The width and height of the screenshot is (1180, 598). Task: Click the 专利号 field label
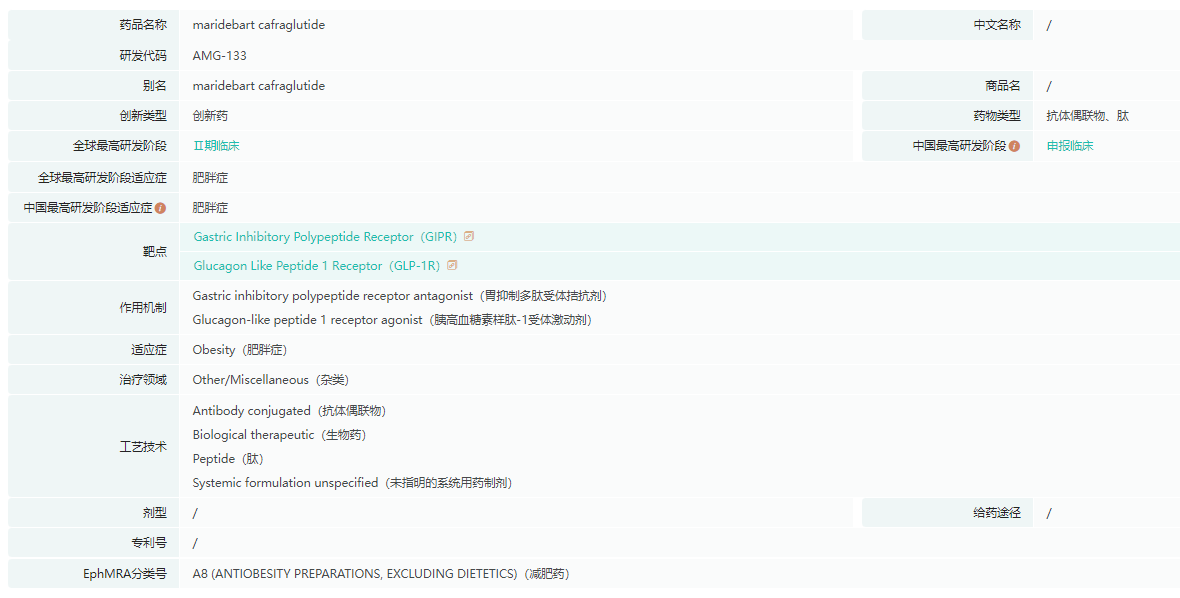[149, 542]
